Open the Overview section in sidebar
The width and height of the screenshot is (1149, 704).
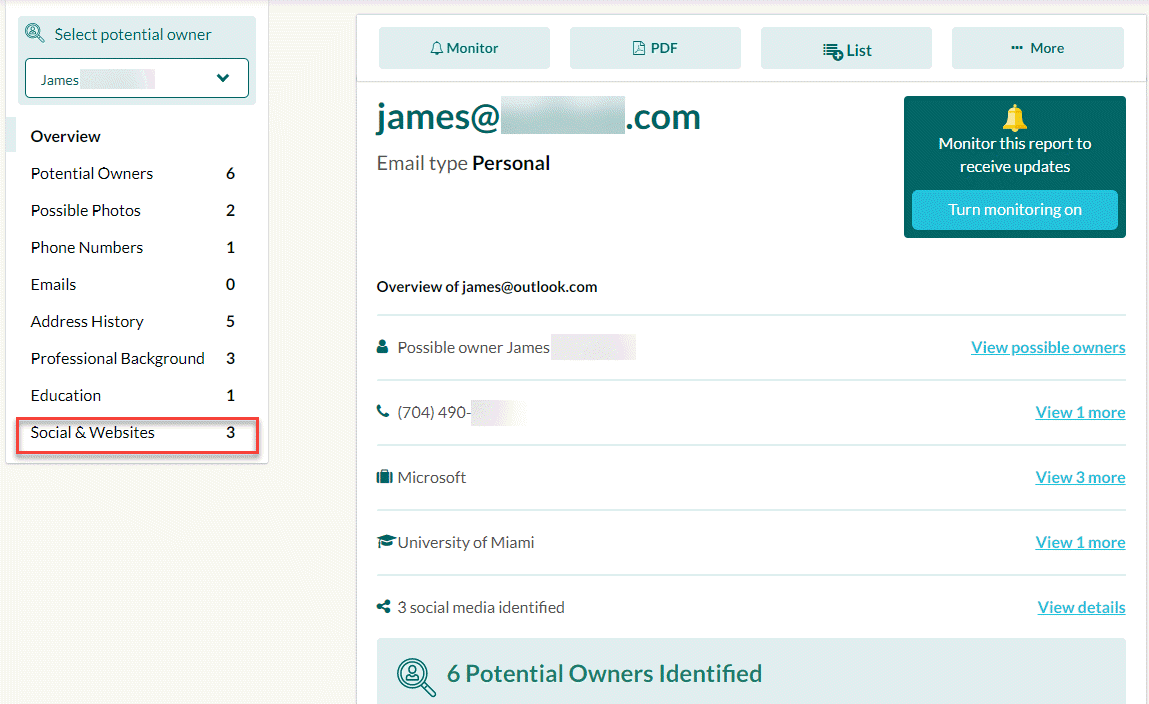click(x=65, y=136)
